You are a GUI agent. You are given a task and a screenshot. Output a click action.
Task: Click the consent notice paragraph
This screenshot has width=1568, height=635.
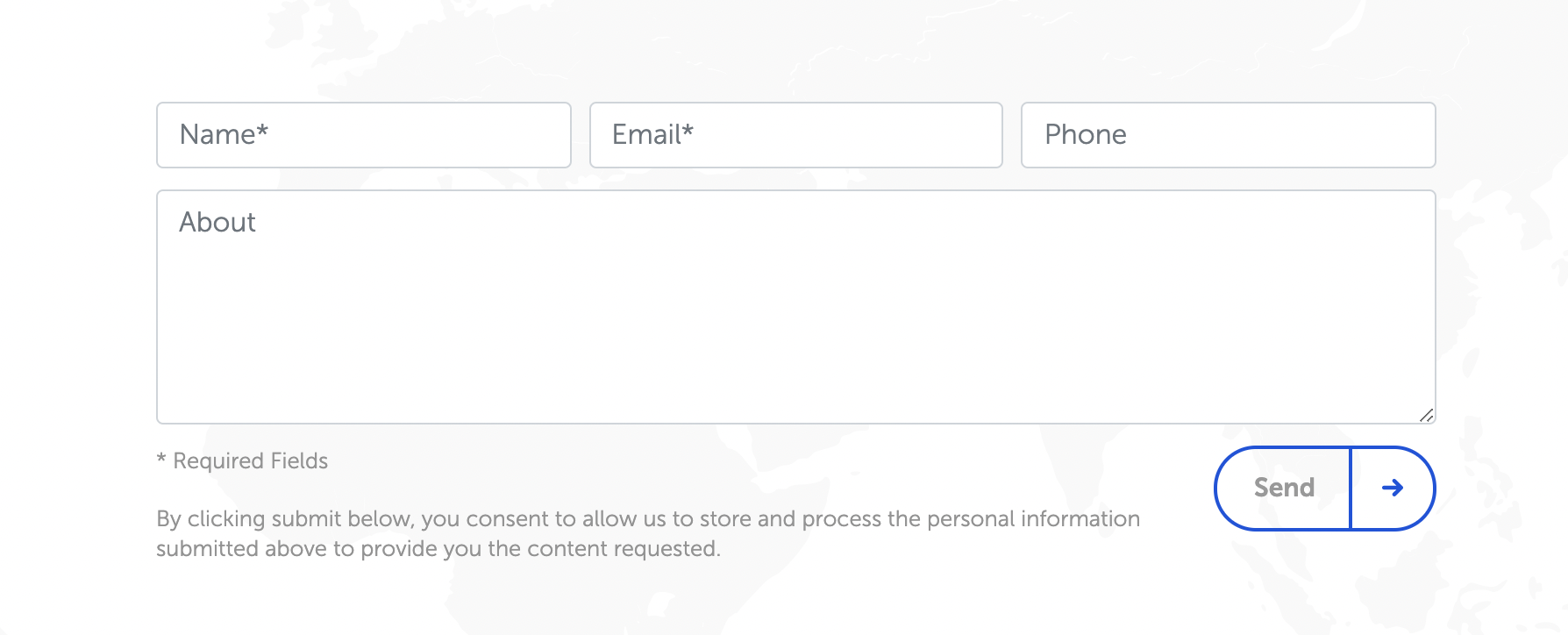[x=648, y=533]
